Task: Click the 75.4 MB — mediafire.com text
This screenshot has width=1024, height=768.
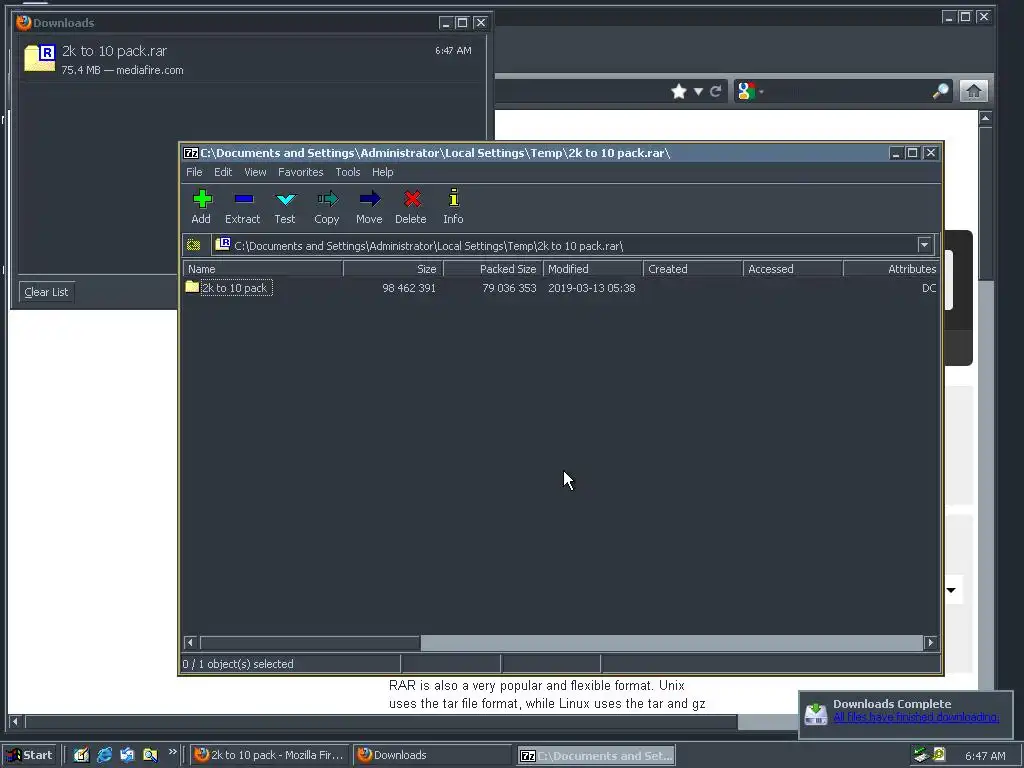Action: pyautogui.click(x=123, y=70)
